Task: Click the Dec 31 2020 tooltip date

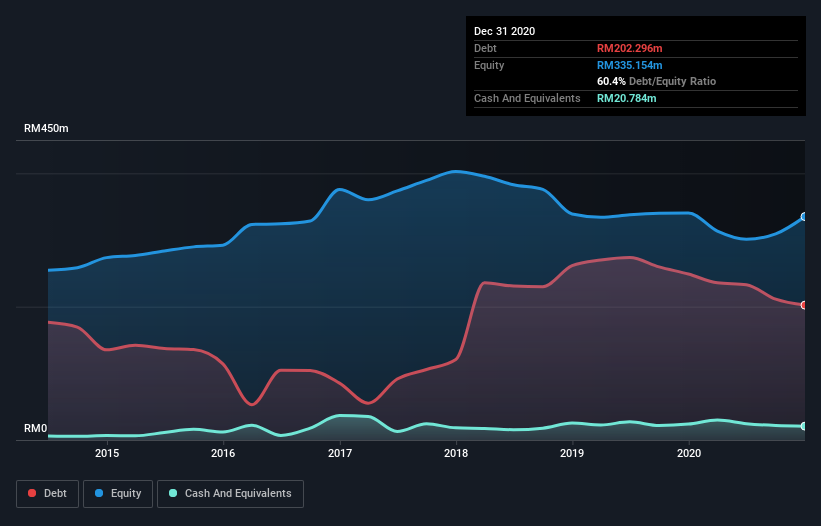Action: tap(504, 31)
